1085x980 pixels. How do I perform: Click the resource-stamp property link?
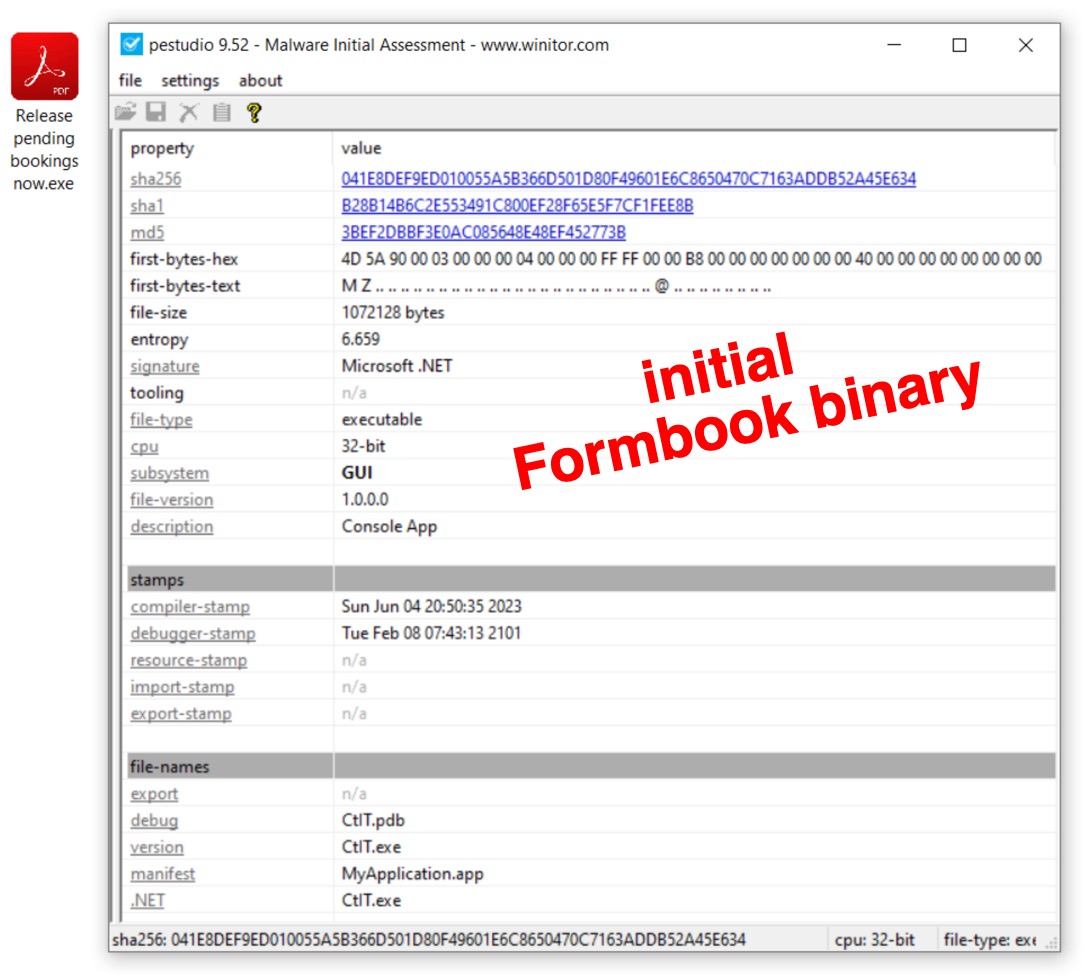tap(188, 660)
